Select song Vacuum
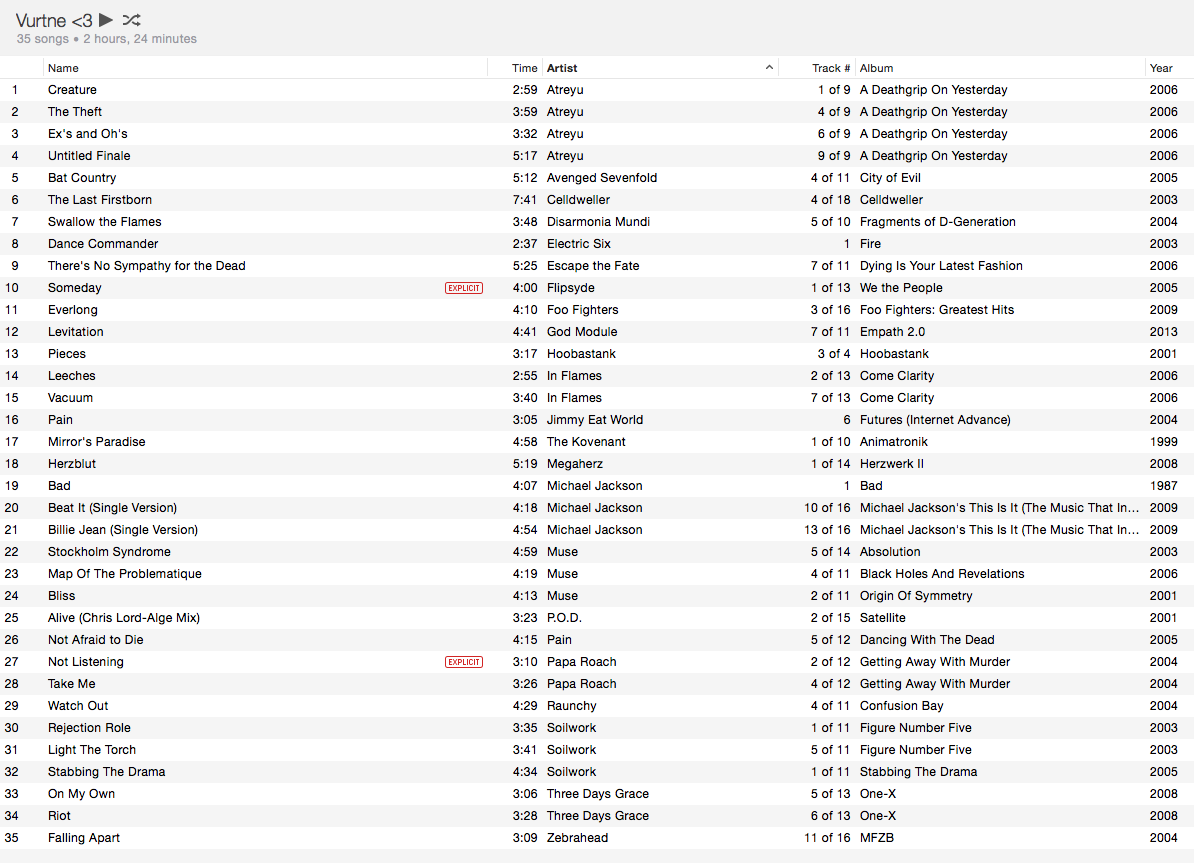The image size is (1194, 863). click(x=70, y=398)
